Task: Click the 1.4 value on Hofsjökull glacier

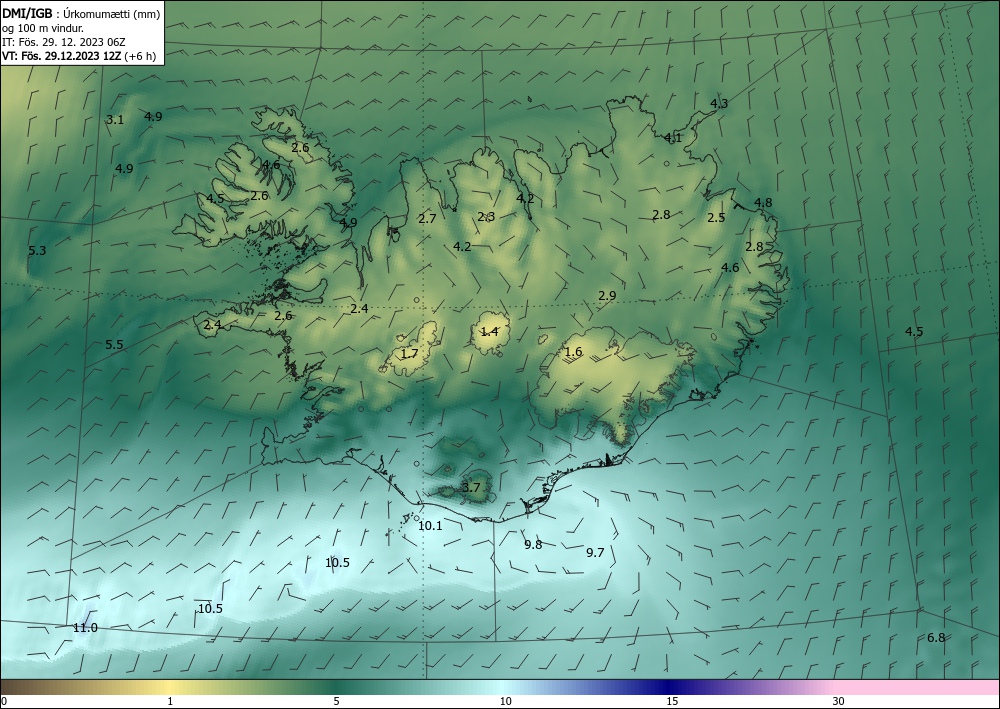Action: (x=489, y=332)
